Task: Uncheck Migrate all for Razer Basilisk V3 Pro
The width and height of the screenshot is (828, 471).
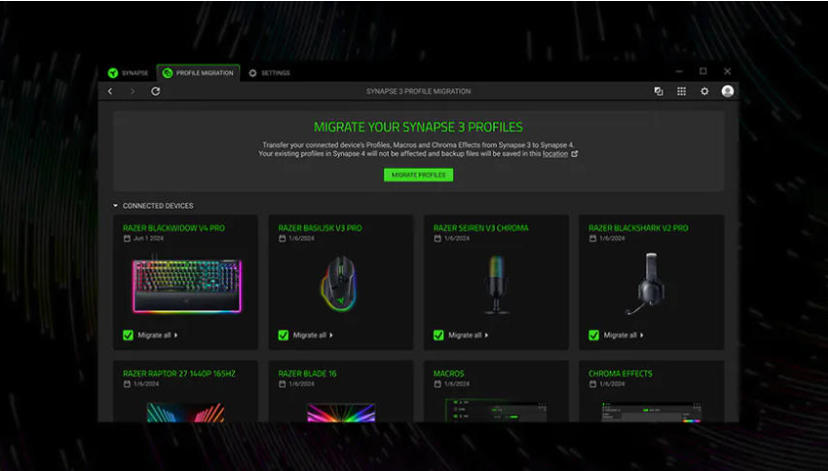Action: tap(284, 335)
